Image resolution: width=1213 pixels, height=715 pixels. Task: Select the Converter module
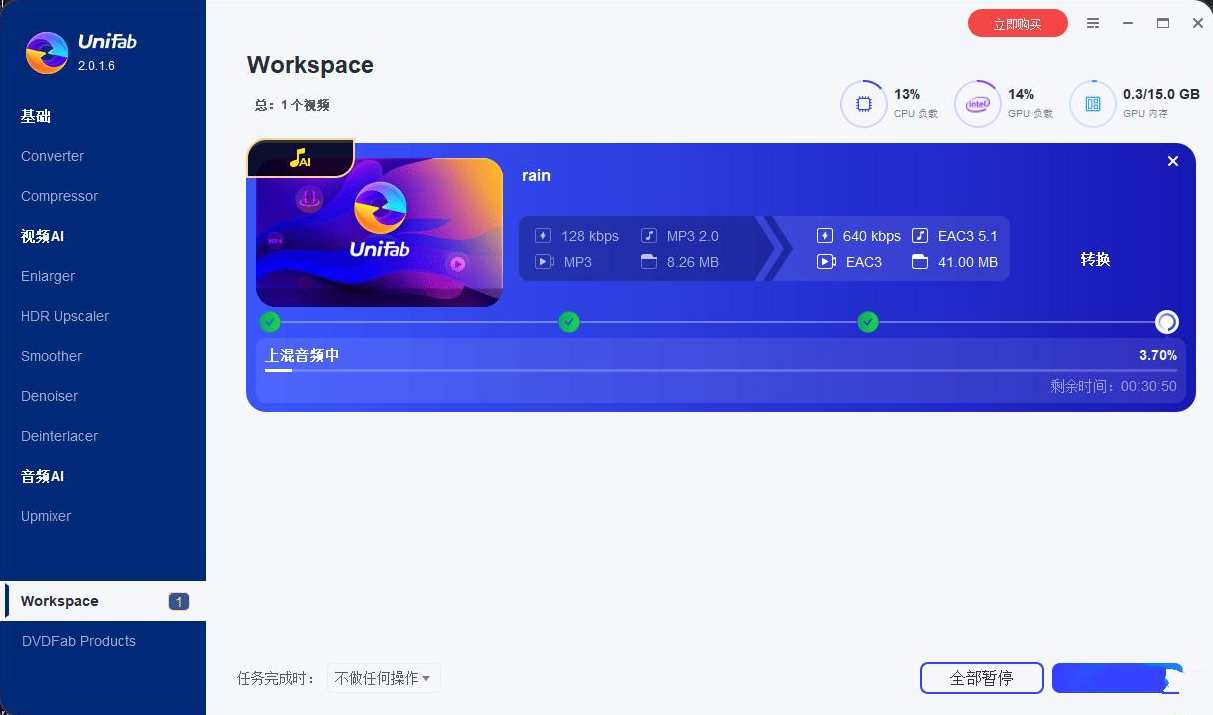[x=52, y=156]
